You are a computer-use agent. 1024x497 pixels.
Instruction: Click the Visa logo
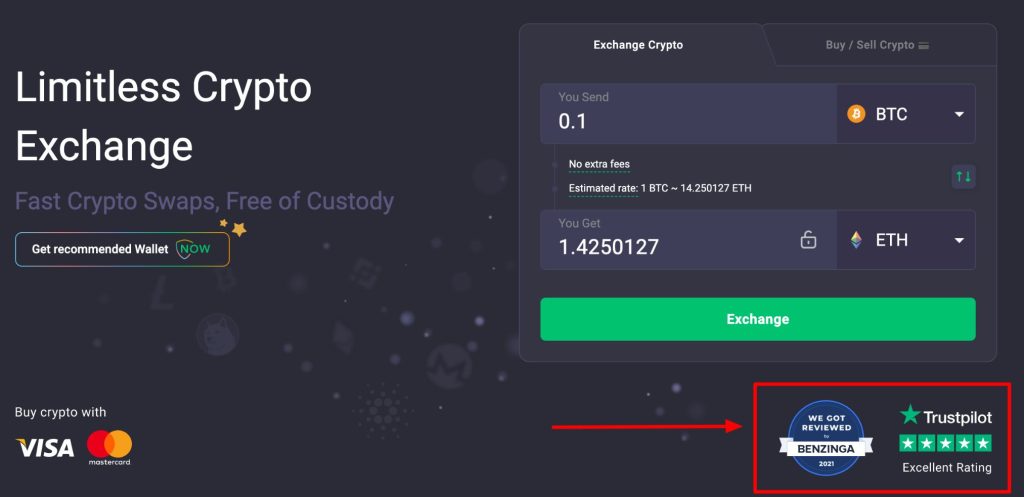[45, 447]
